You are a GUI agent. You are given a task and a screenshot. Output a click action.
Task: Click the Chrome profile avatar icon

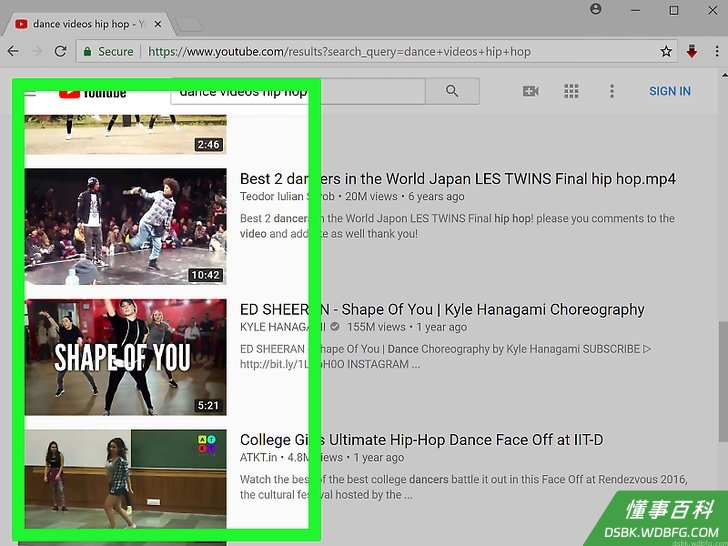tap(596, 9)
